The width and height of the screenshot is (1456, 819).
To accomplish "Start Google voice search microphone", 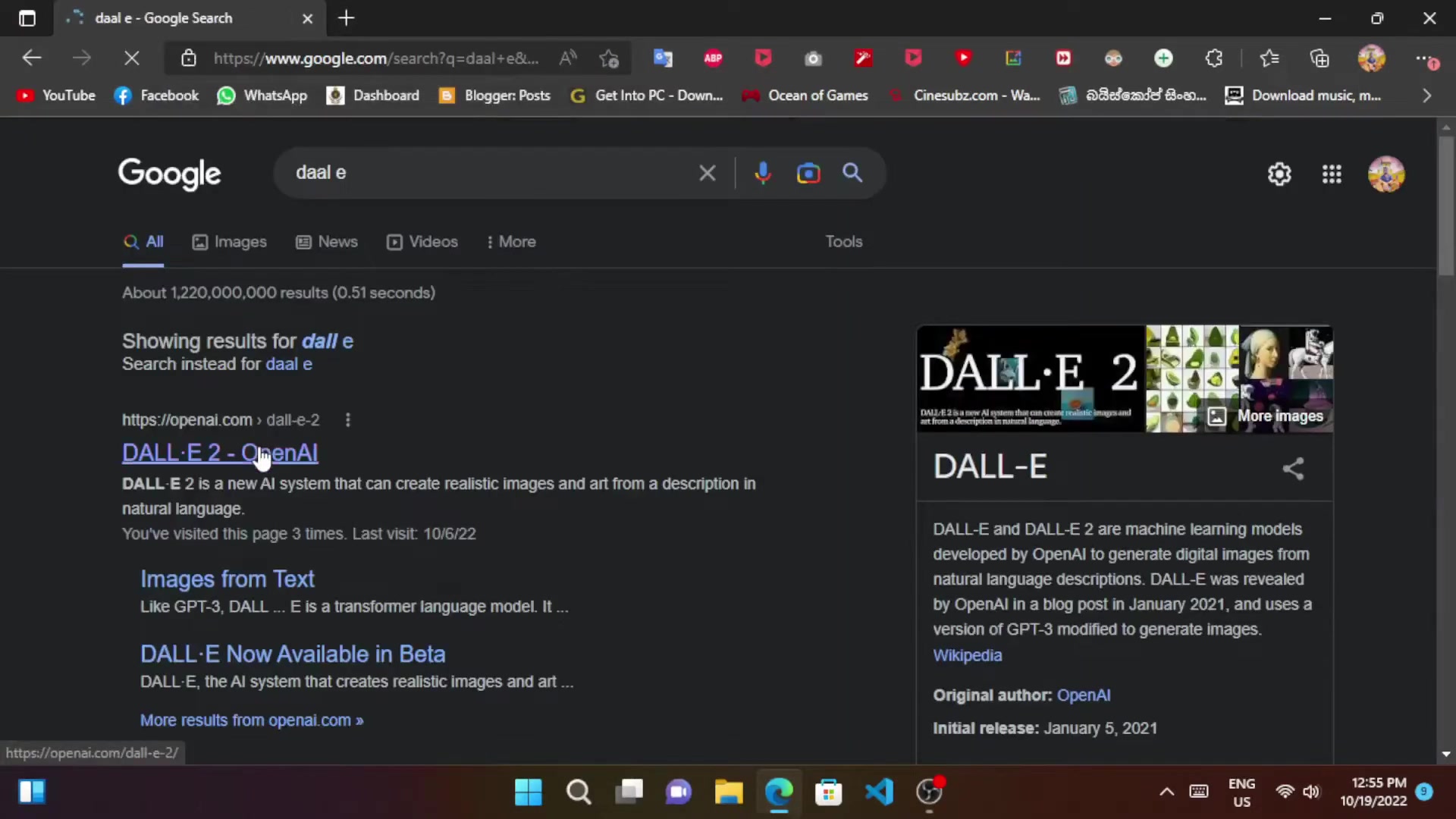I will [763, 173].
